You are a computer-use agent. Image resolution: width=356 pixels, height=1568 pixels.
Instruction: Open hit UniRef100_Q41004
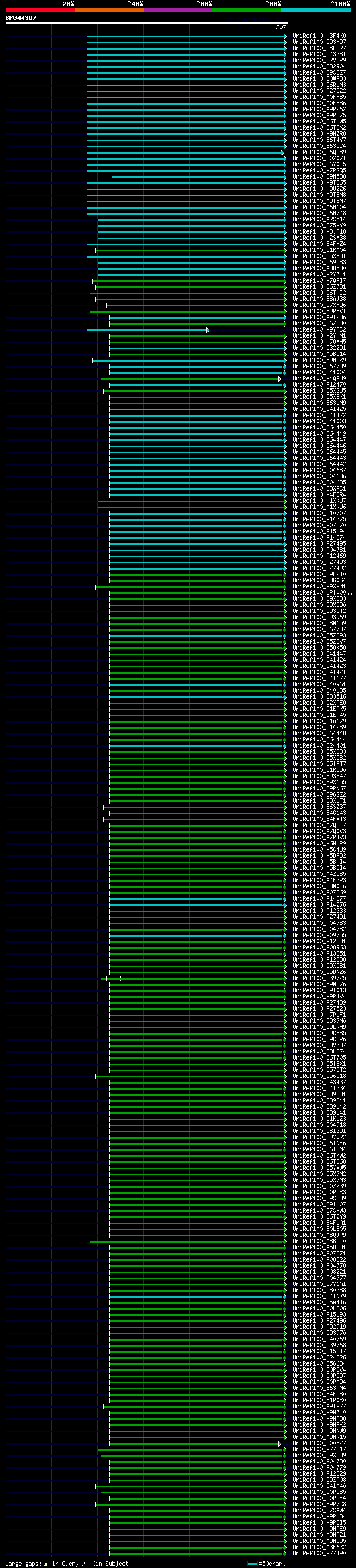(319, 372)
